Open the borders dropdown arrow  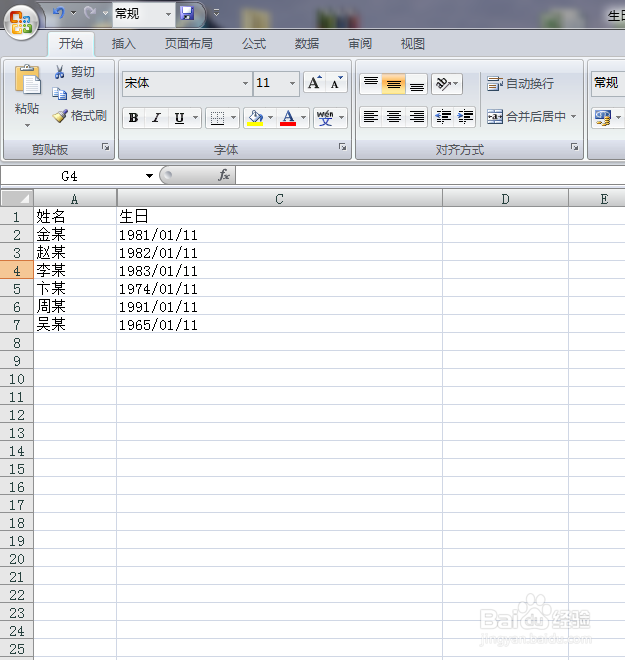(234, 118)
